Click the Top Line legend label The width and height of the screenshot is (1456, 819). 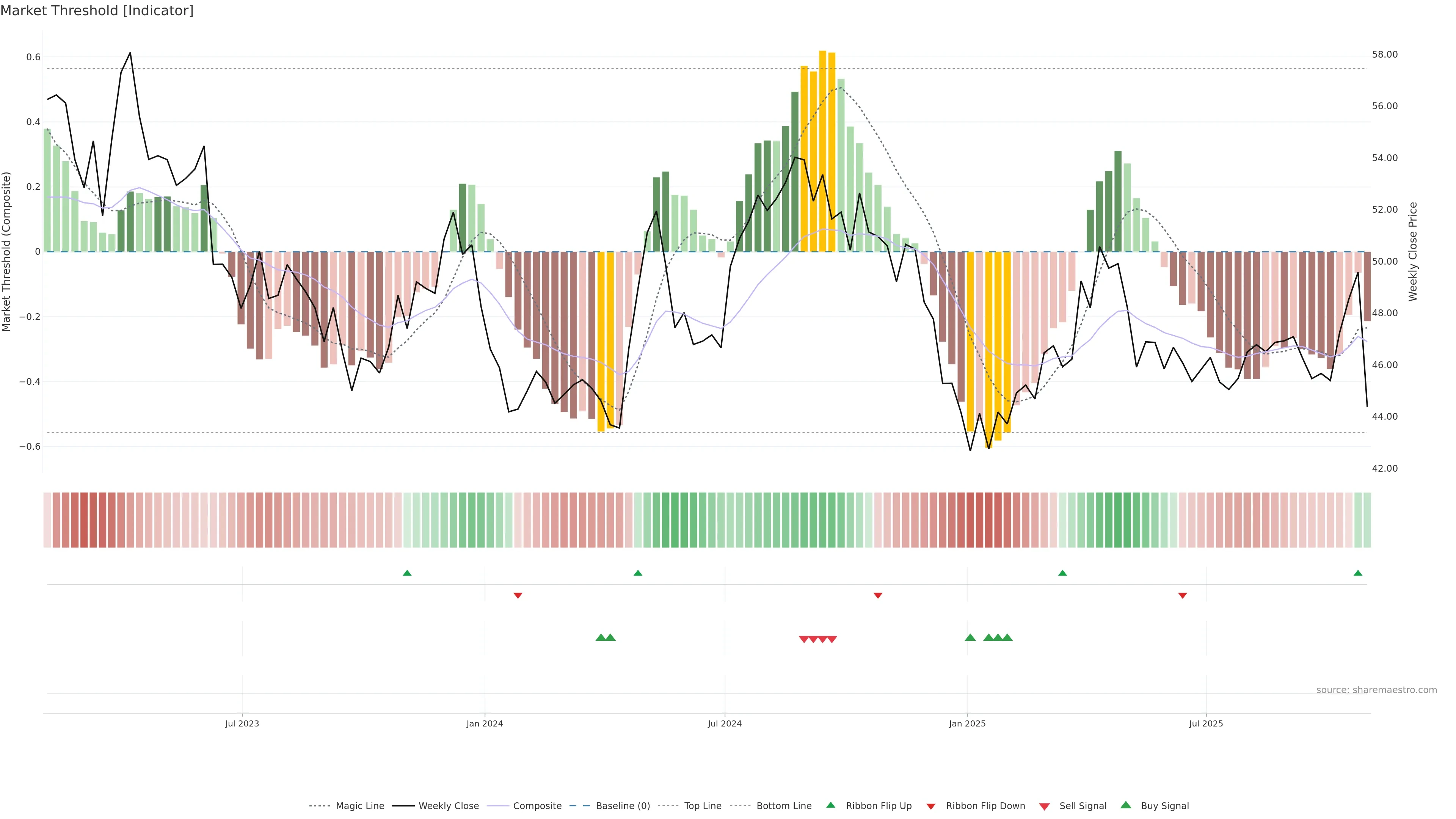pos(703,806)
